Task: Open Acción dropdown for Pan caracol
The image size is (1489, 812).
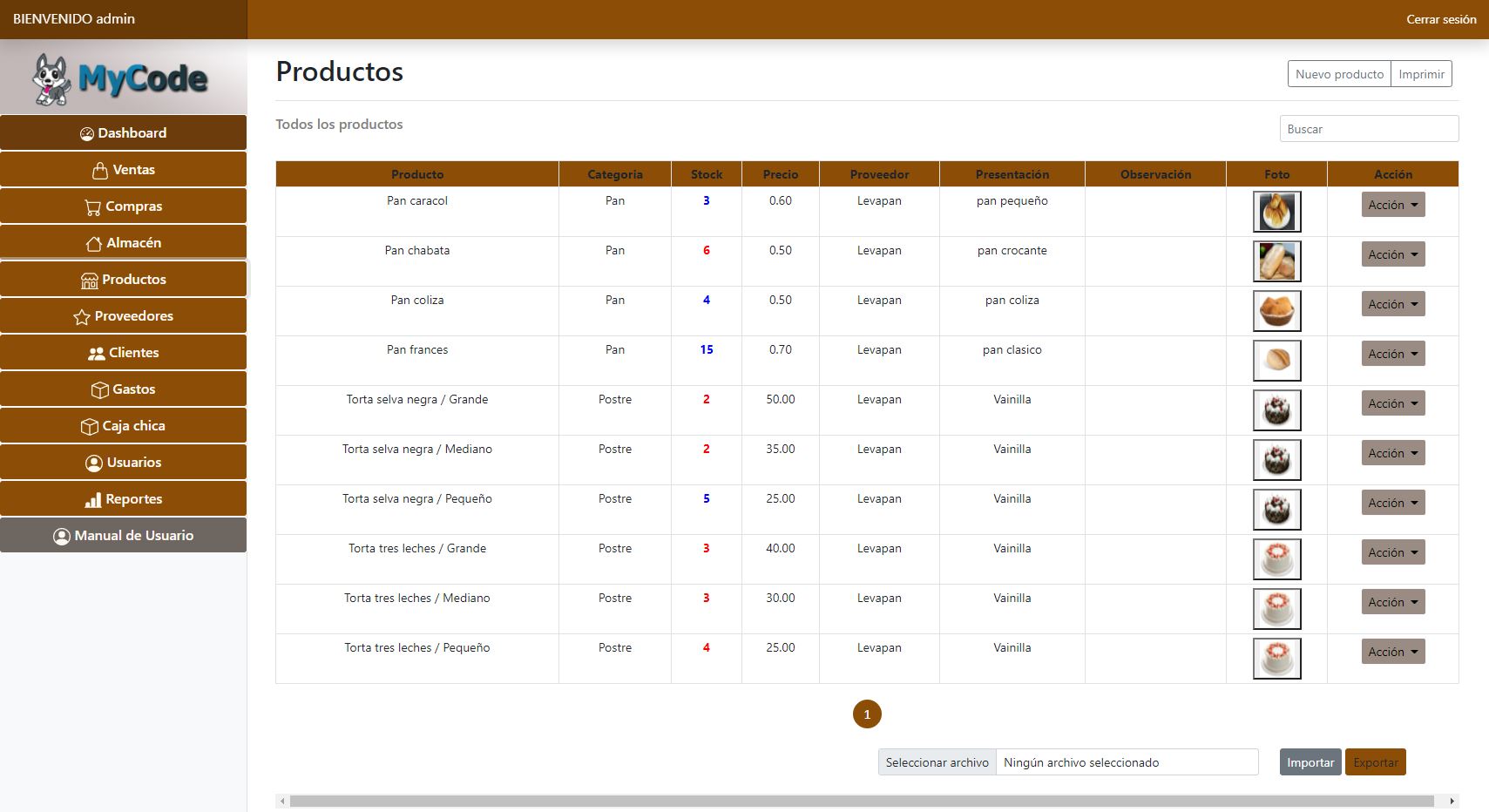Action: (x=1392, y=205)
